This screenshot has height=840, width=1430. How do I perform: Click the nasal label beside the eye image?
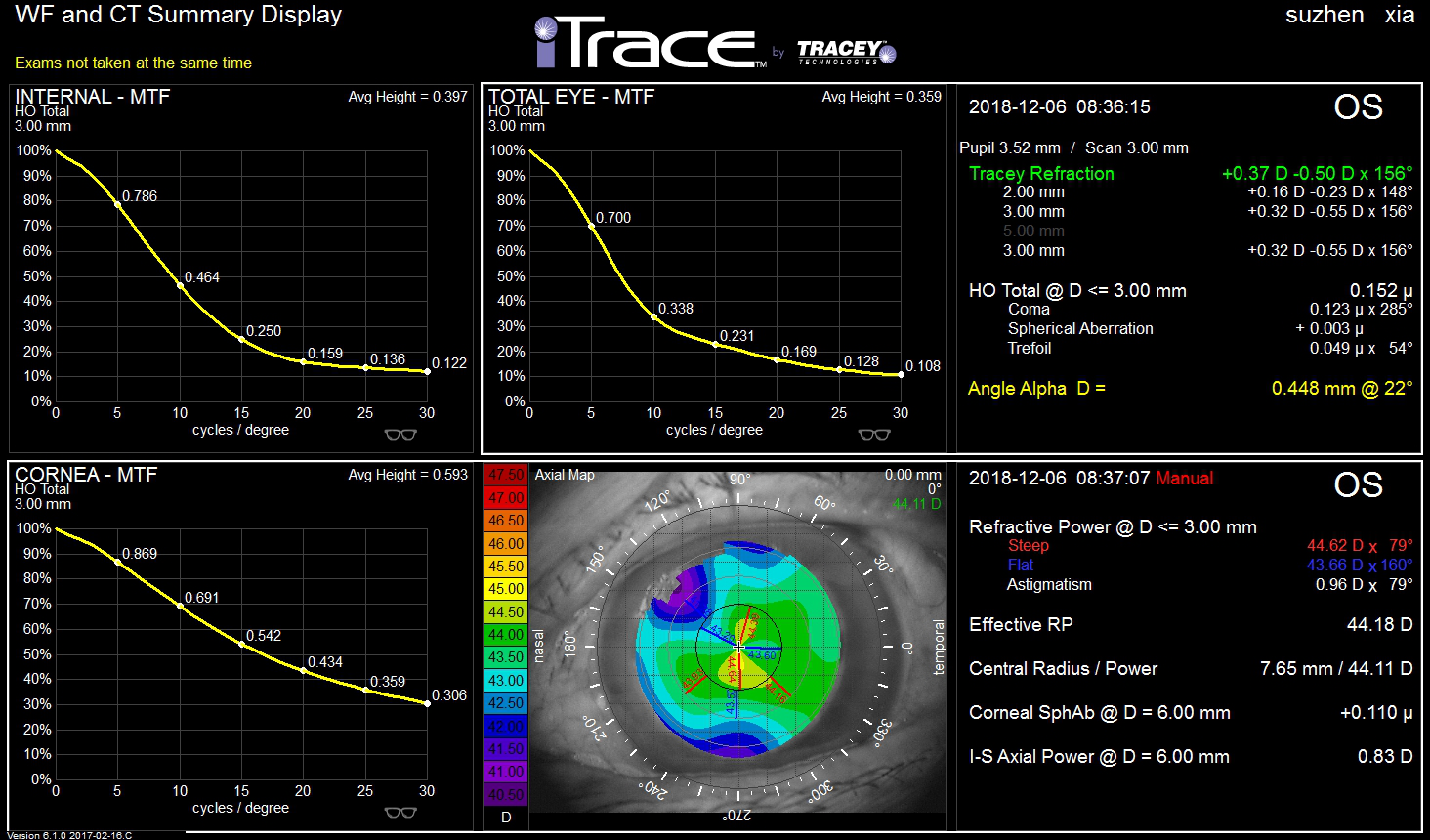[538, 647]
